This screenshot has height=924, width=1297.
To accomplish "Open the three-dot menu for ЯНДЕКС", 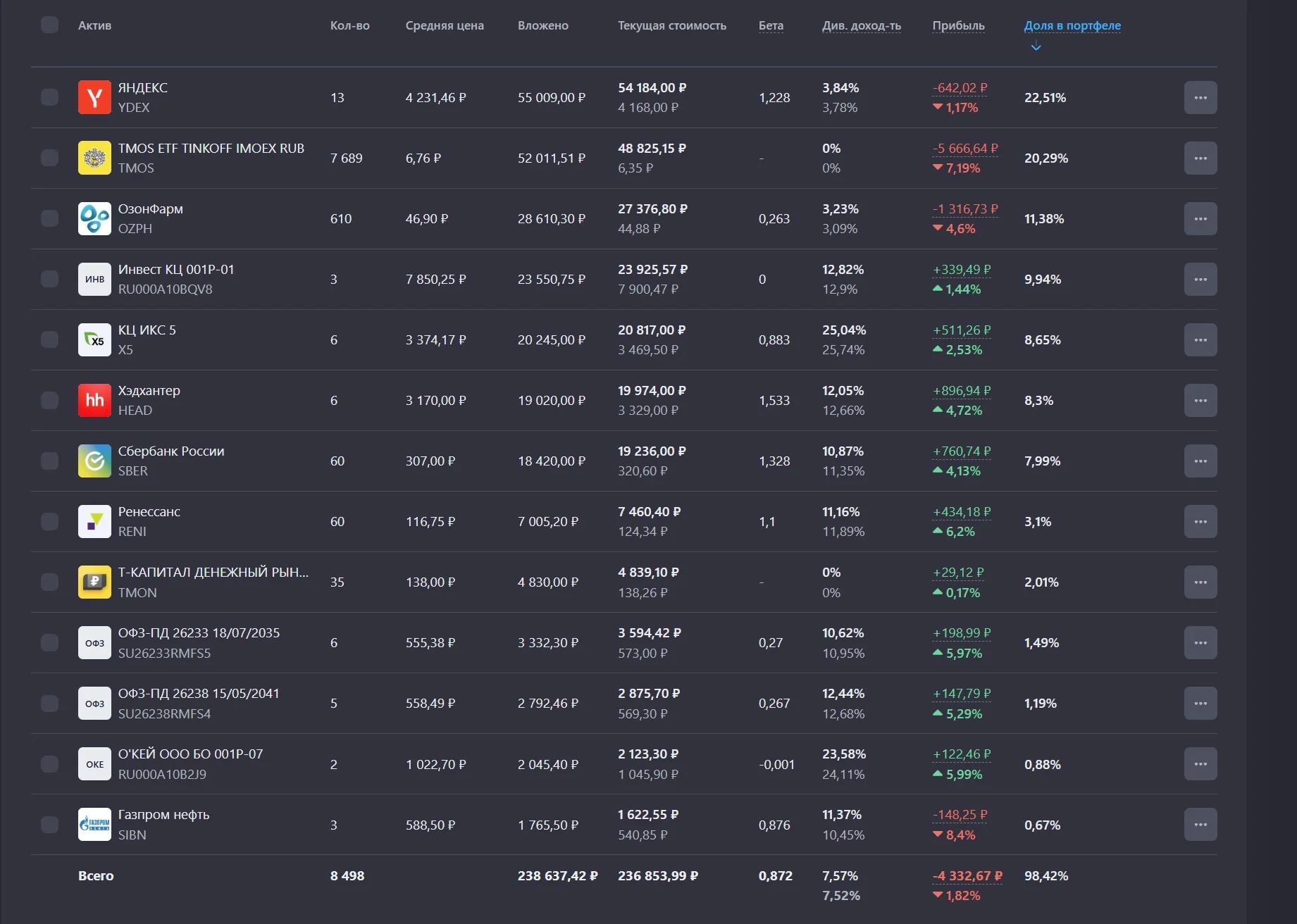I will 1200,97.
